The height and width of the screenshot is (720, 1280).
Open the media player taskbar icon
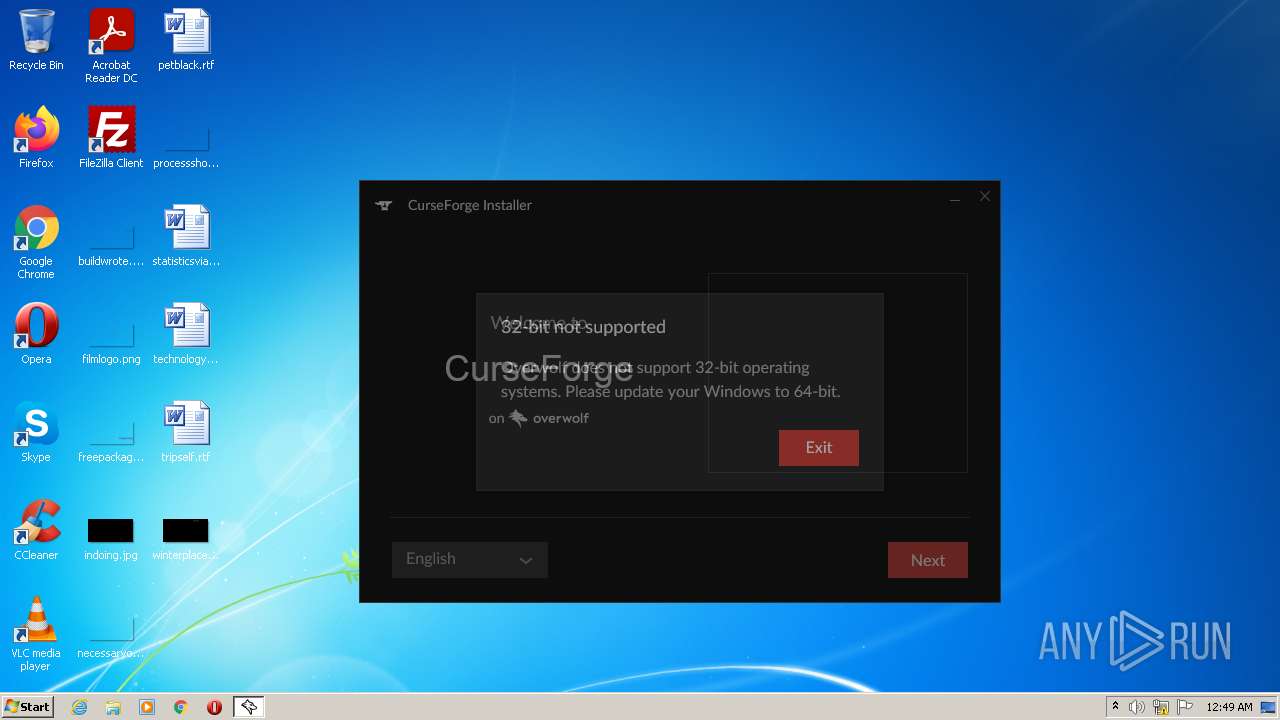pos(147,707)
